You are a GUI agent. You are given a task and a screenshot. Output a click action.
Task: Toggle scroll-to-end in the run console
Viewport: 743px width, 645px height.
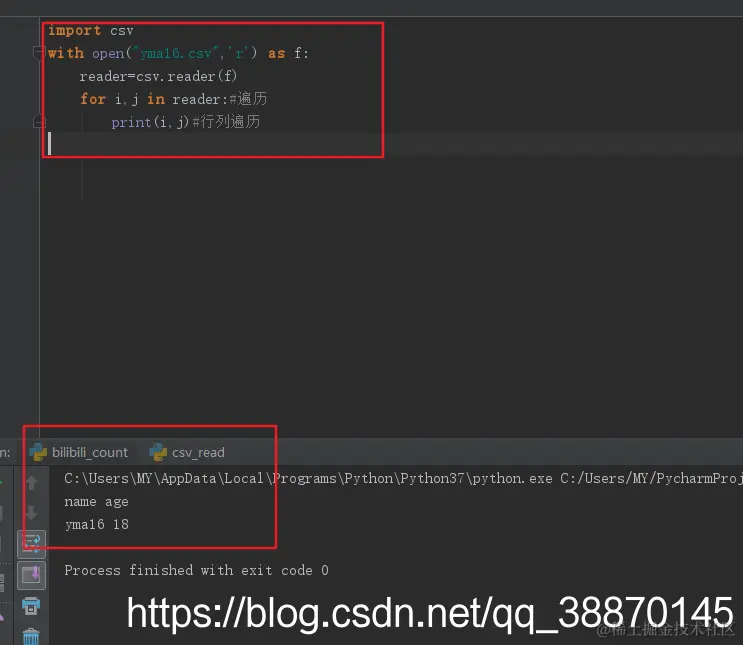(x=31, y=575)
